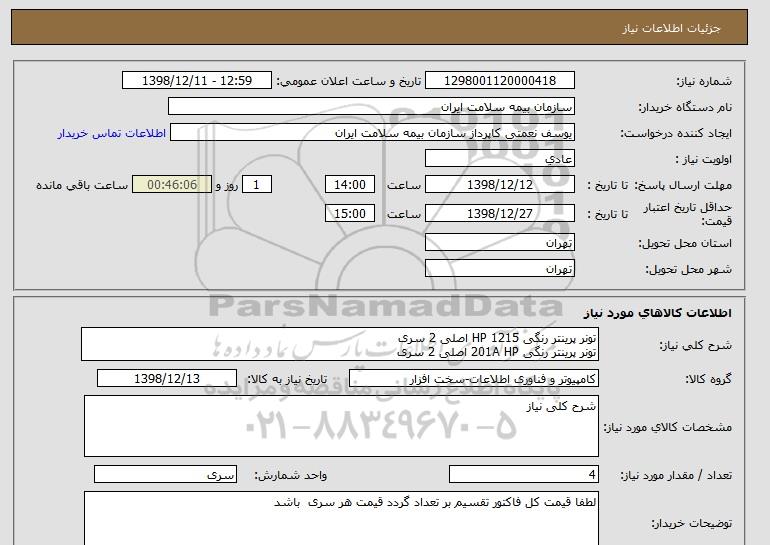This screenshot has height=545, width=770.
Task: Click the need number field 1298001120000418
Action: tap(499, 81)
